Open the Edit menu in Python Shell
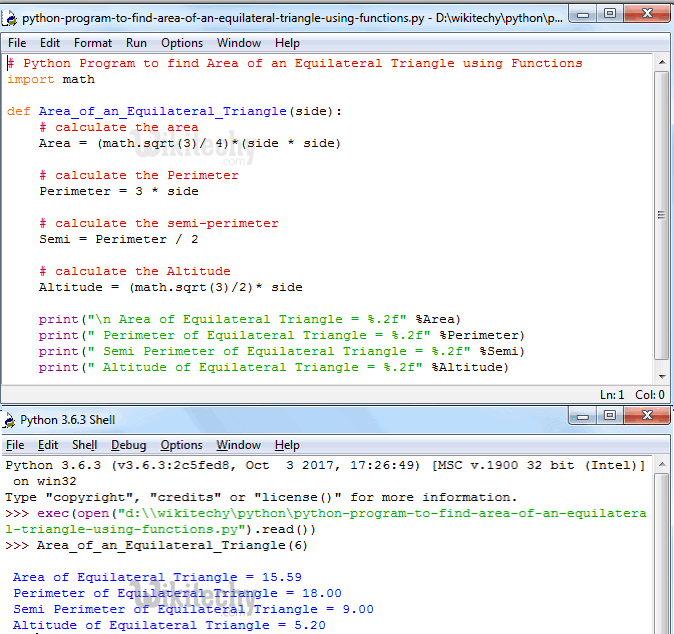The image size is (674, 634). pyautogui.click(x=48, y=445)
